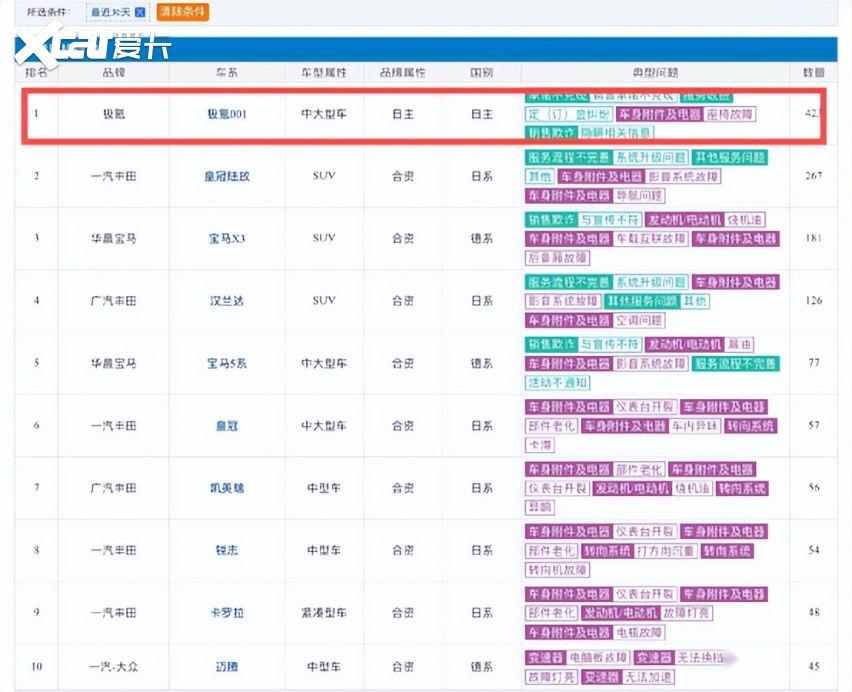Open the 锐志 car series link
Viewport: 852px width, 692px height.
[x=227, y=550]
